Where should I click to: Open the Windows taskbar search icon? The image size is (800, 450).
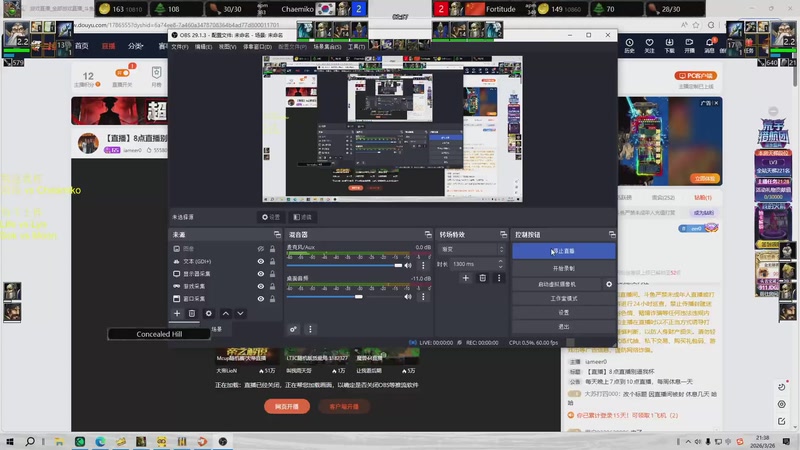click(x=30, y=441)
